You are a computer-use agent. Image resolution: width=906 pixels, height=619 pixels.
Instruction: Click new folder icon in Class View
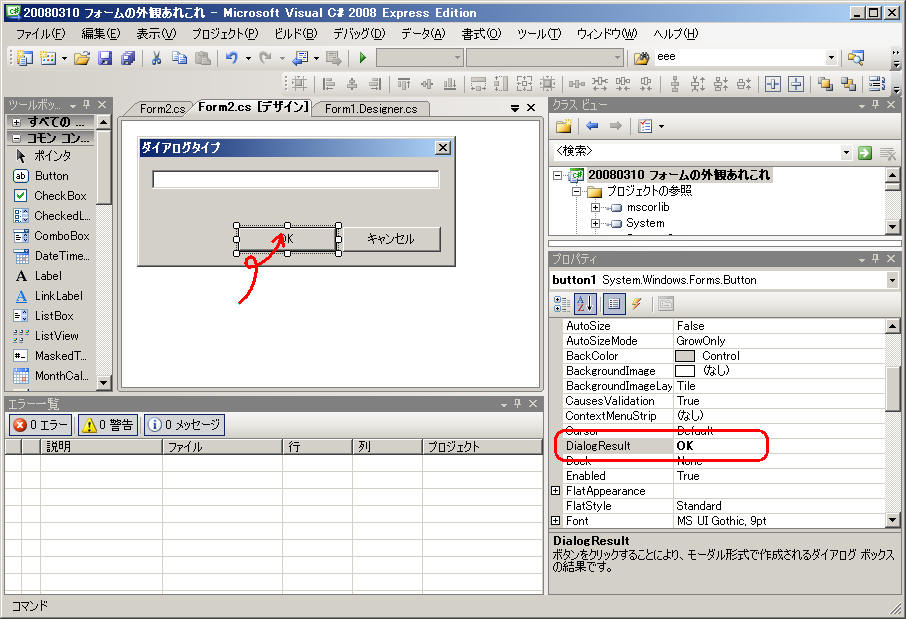[564, 126]
